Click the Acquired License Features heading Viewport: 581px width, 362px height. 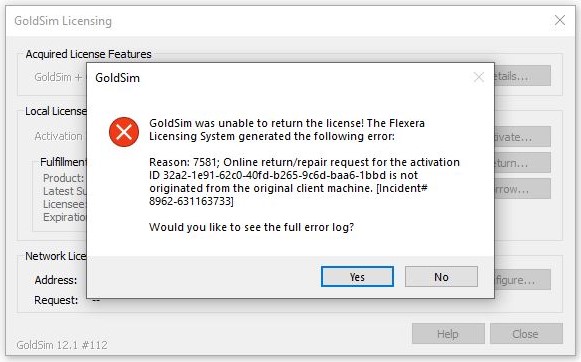[x=89, y=54]
